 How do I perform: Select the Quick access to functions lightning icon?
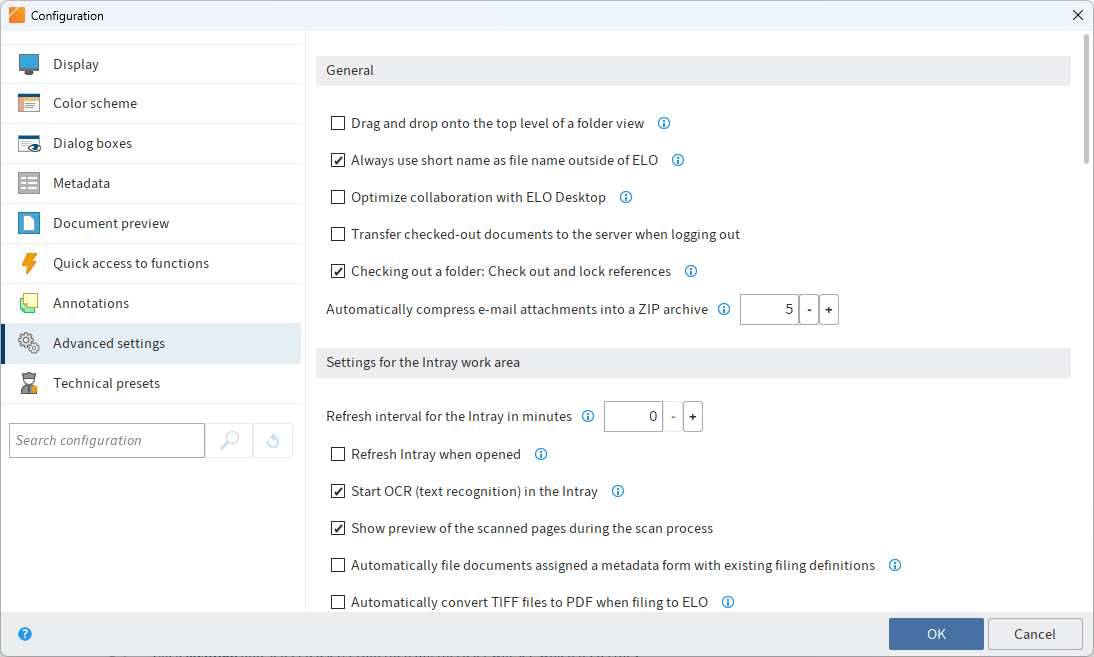point(30,263)
